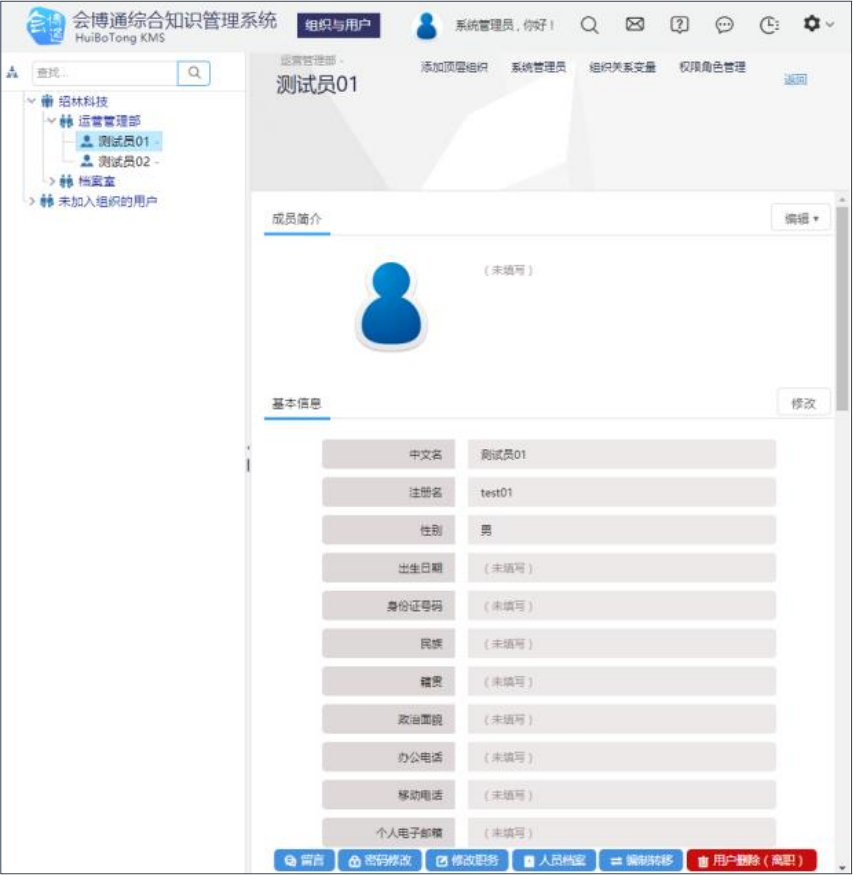Image resolution: width=853 pixels, height=875 pixels.
Task: Click the help question mark icon
Action: (x=680, y=25)
